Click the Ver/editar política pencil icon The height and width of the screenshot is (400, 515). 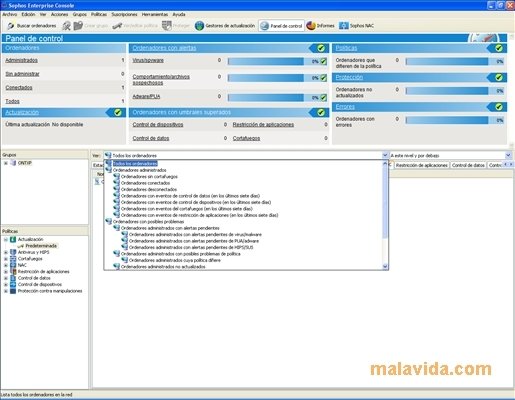click(x=117, y=26)
